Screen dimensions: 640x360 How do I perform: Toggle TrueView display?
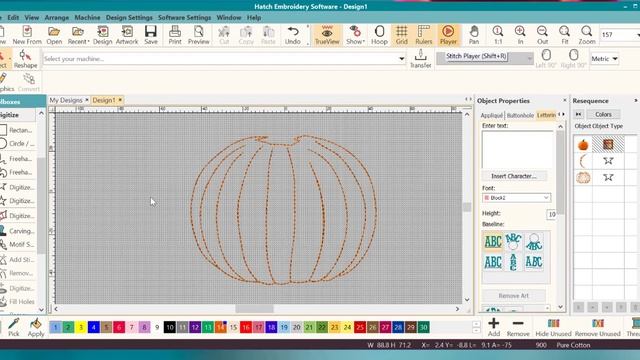(327, 35)
